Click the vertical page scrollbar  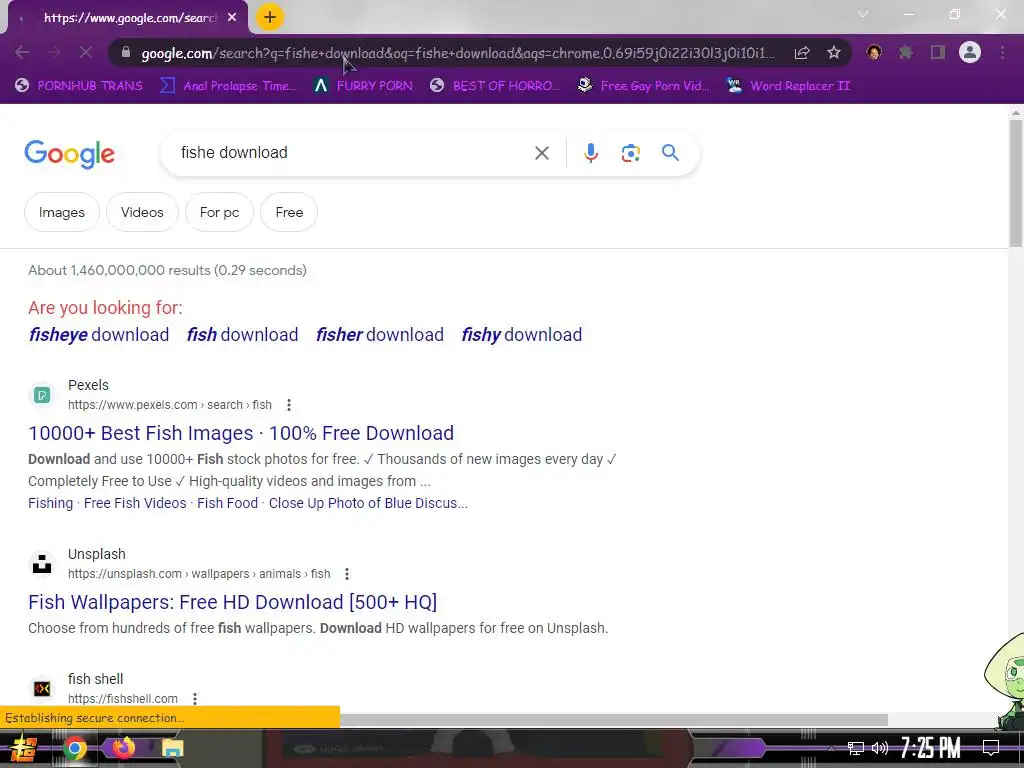tap(1016, 183)
